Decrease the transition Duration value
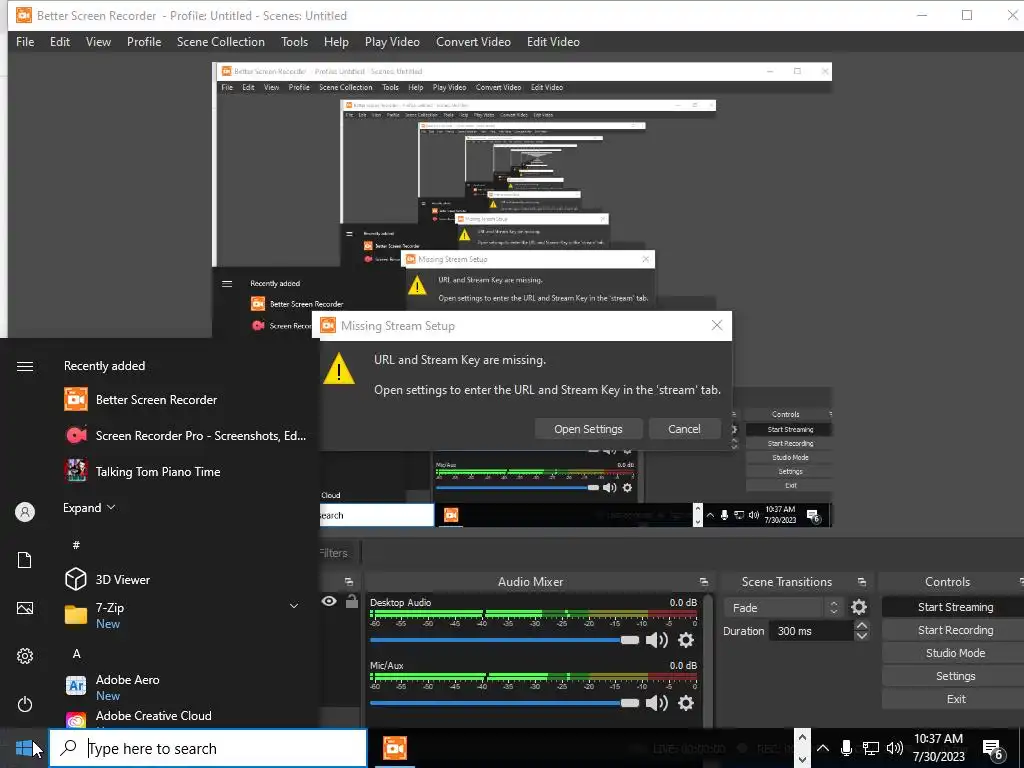Viewport: 1024px width, 768px height. [861, 636]
